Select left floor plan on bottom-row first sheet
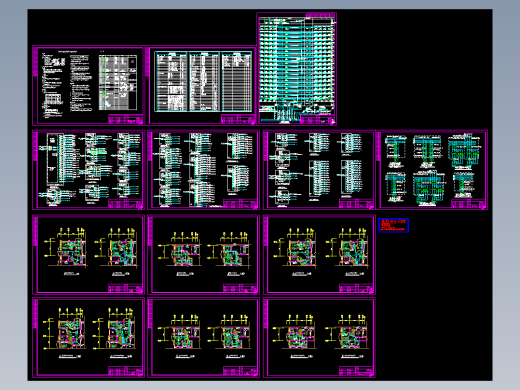 [x=64, y=330]
